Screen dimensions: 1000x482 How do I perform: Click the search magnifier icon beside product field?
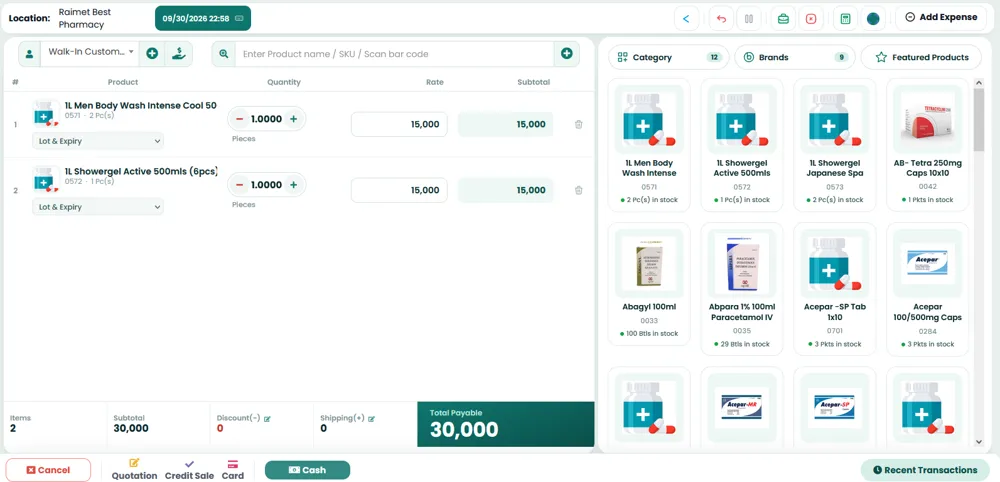pyautogui.click(x=224, y=54)
